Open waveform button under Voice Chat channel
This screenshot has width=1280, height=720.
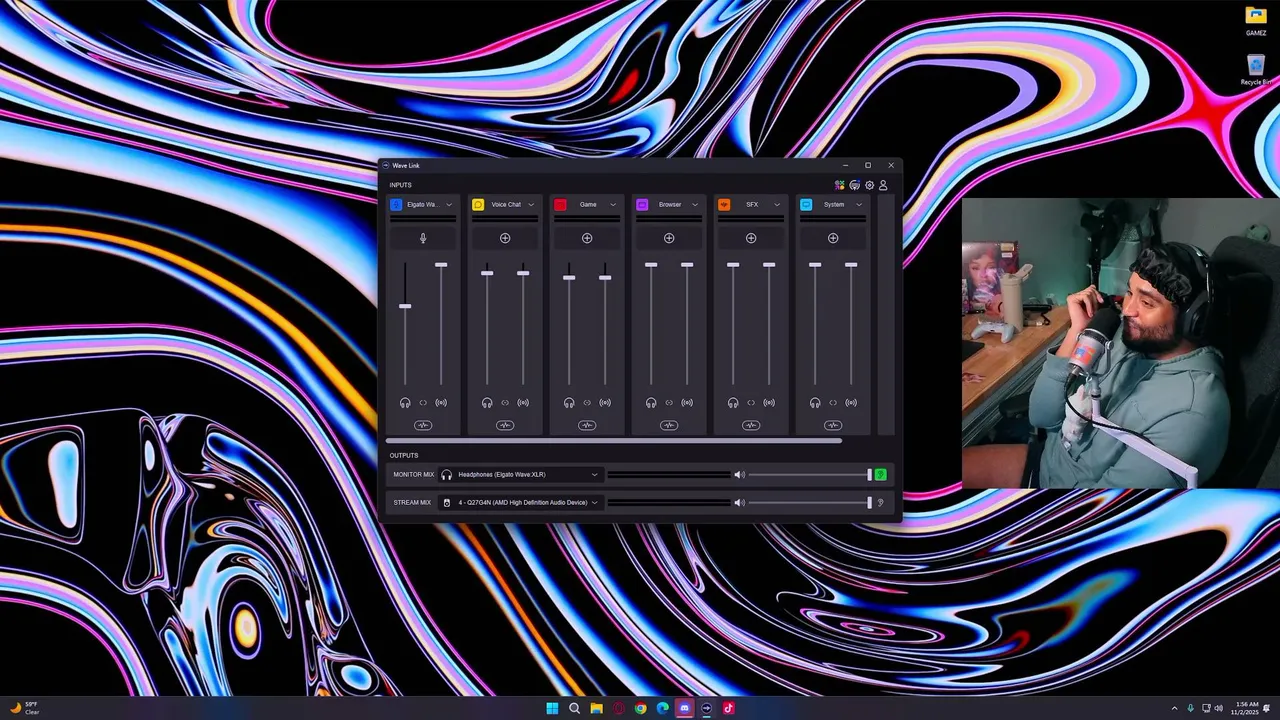click(505, 425)
